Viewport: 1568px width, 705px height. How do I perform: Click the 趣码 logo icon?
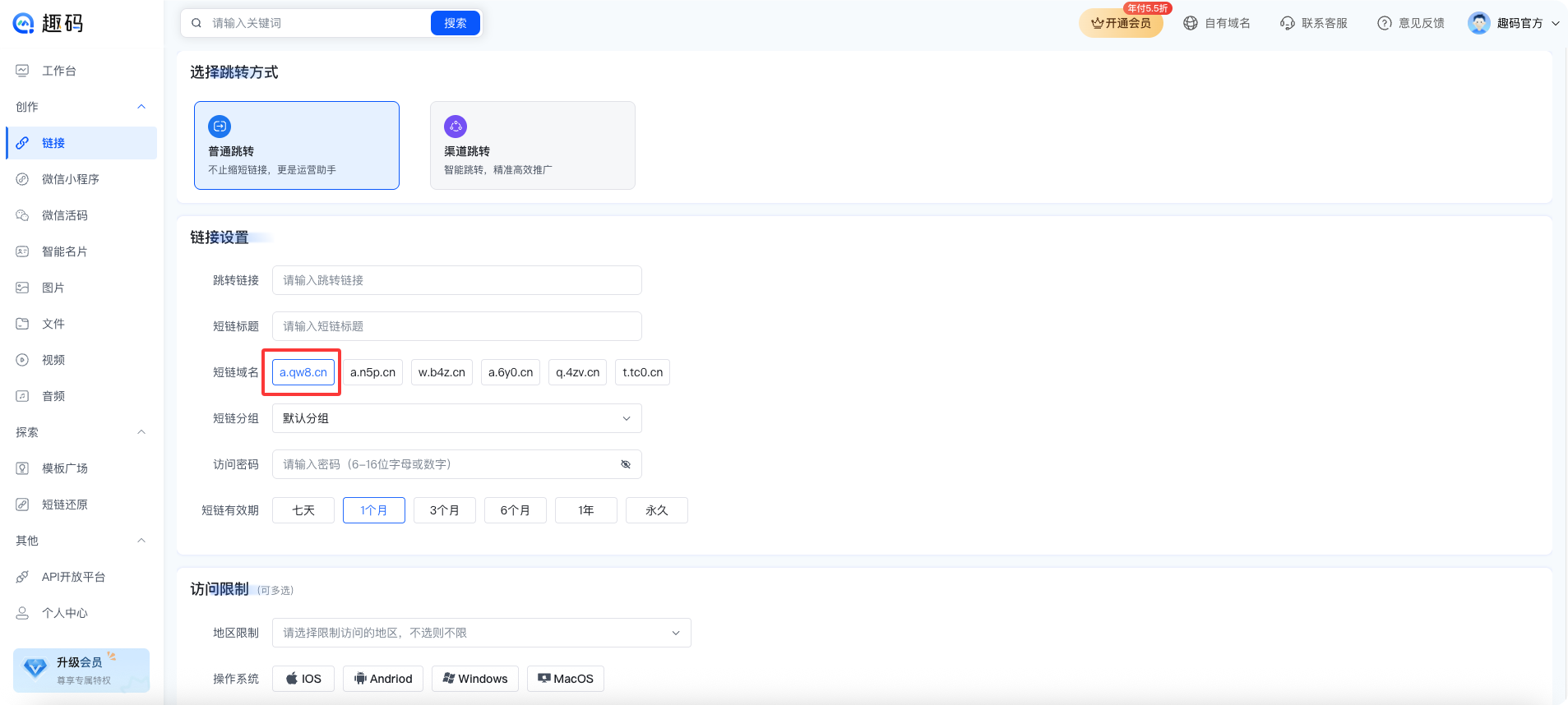[x=24, y=23]
